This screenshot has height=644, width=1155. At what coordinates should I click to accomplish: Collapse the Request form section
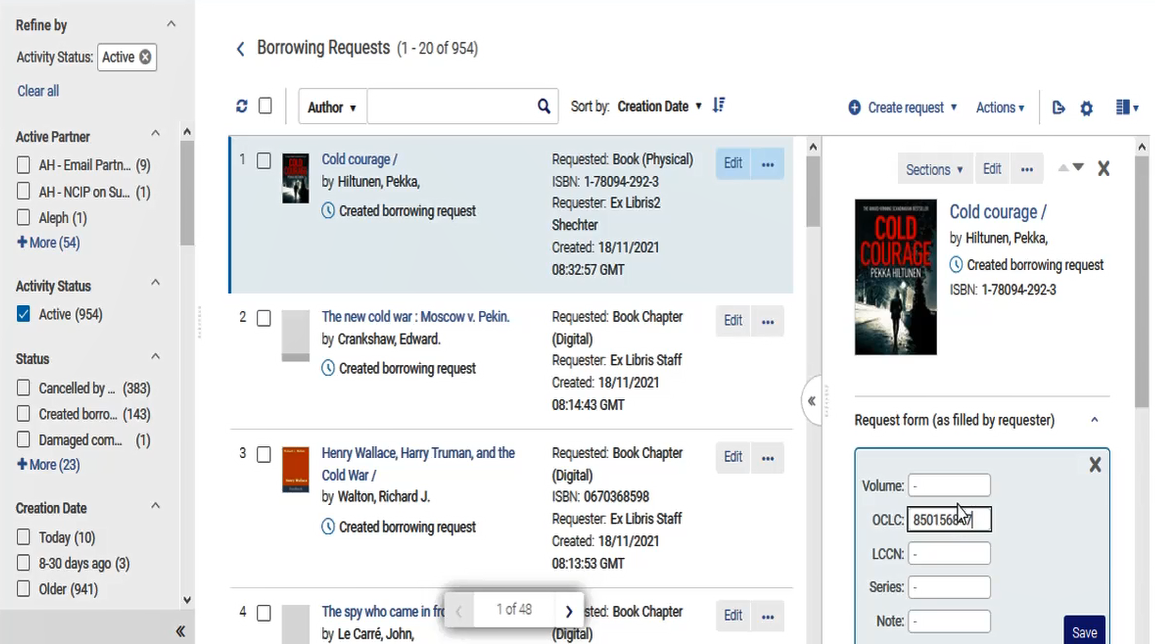coord(1095,420)
